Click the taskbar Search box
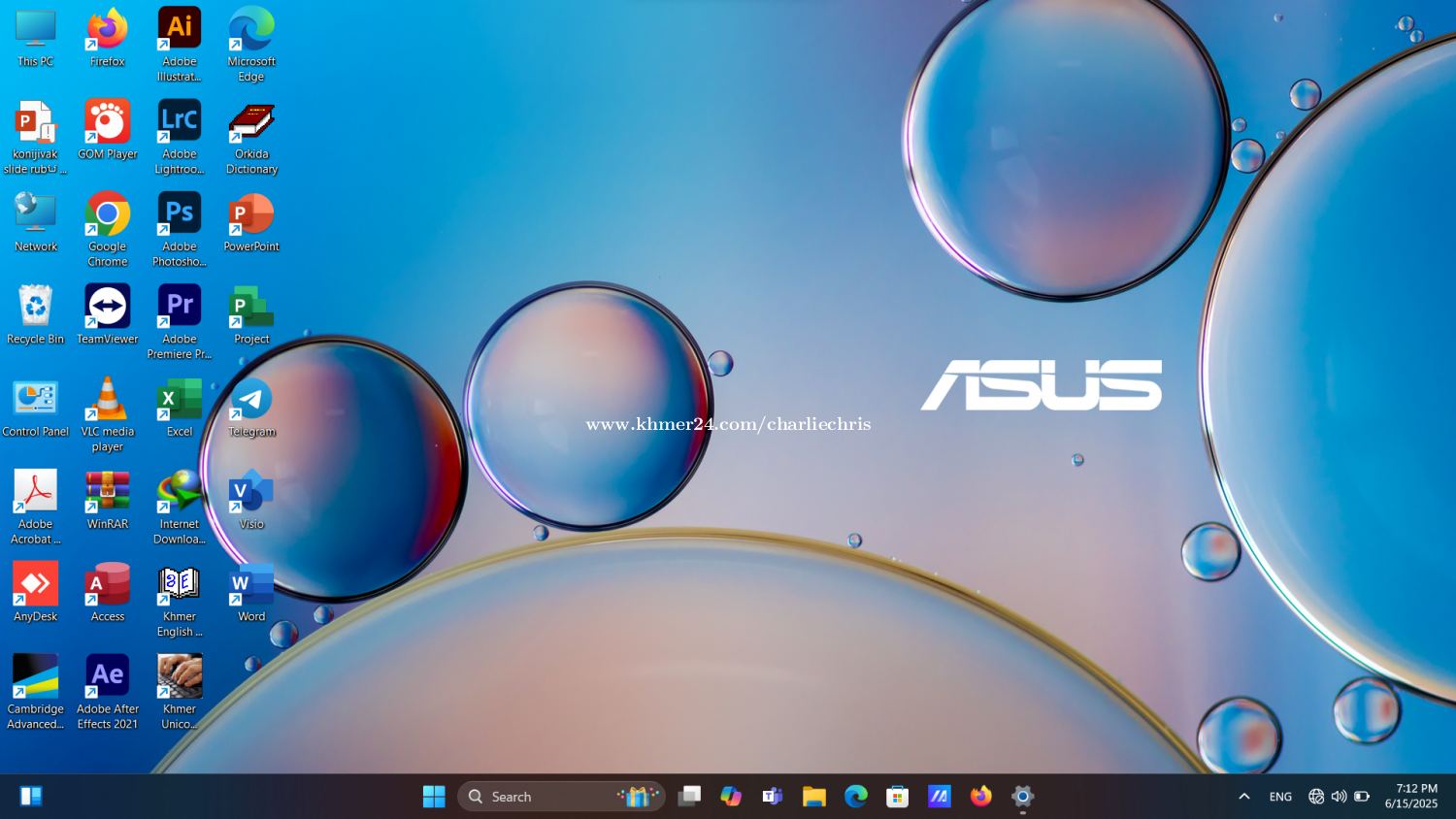The image size is (1456, 819). pos(561,797)
